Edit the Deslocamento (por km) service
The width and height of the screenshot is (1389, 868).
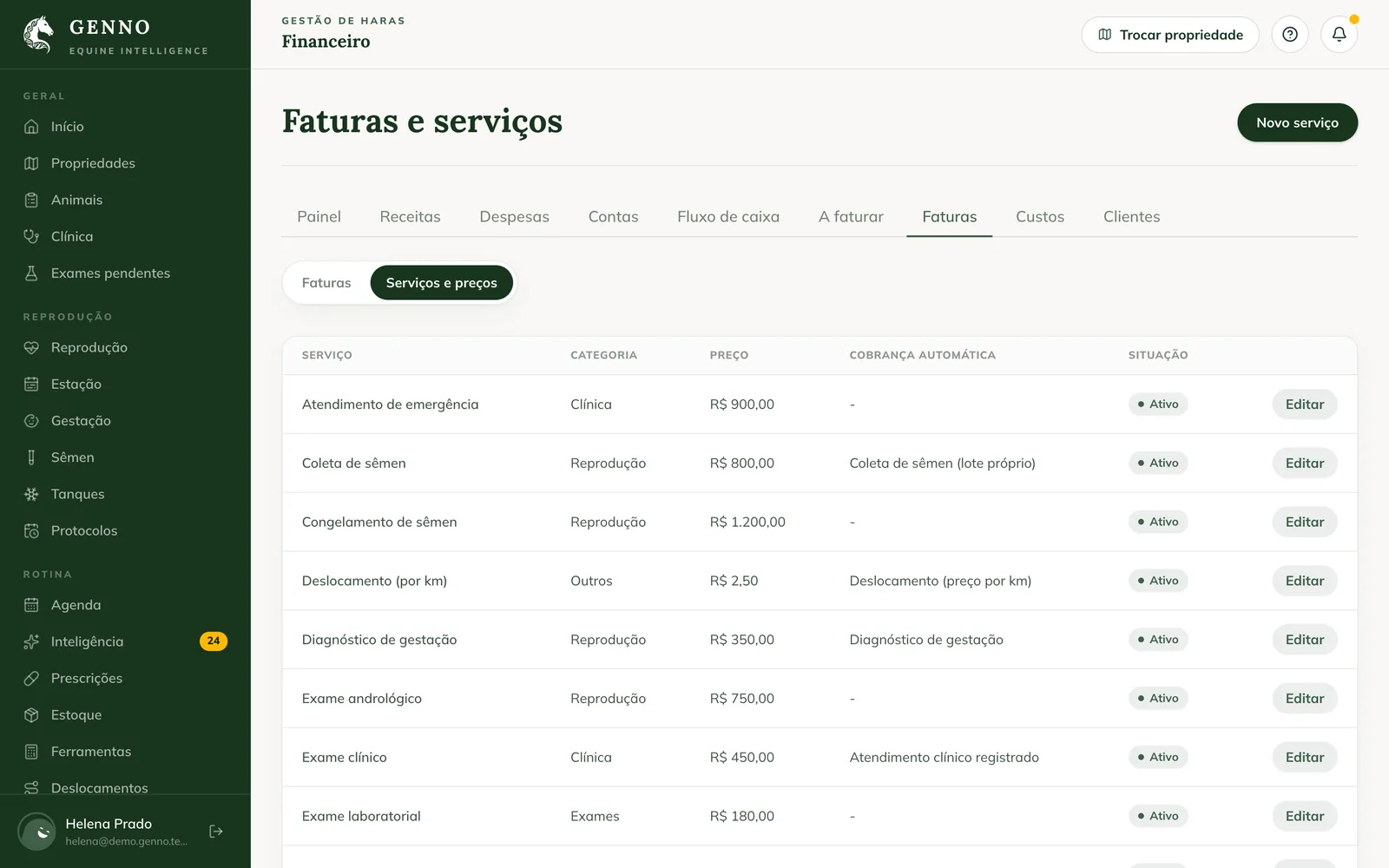pyautogui.click(x=1305, y=581)
